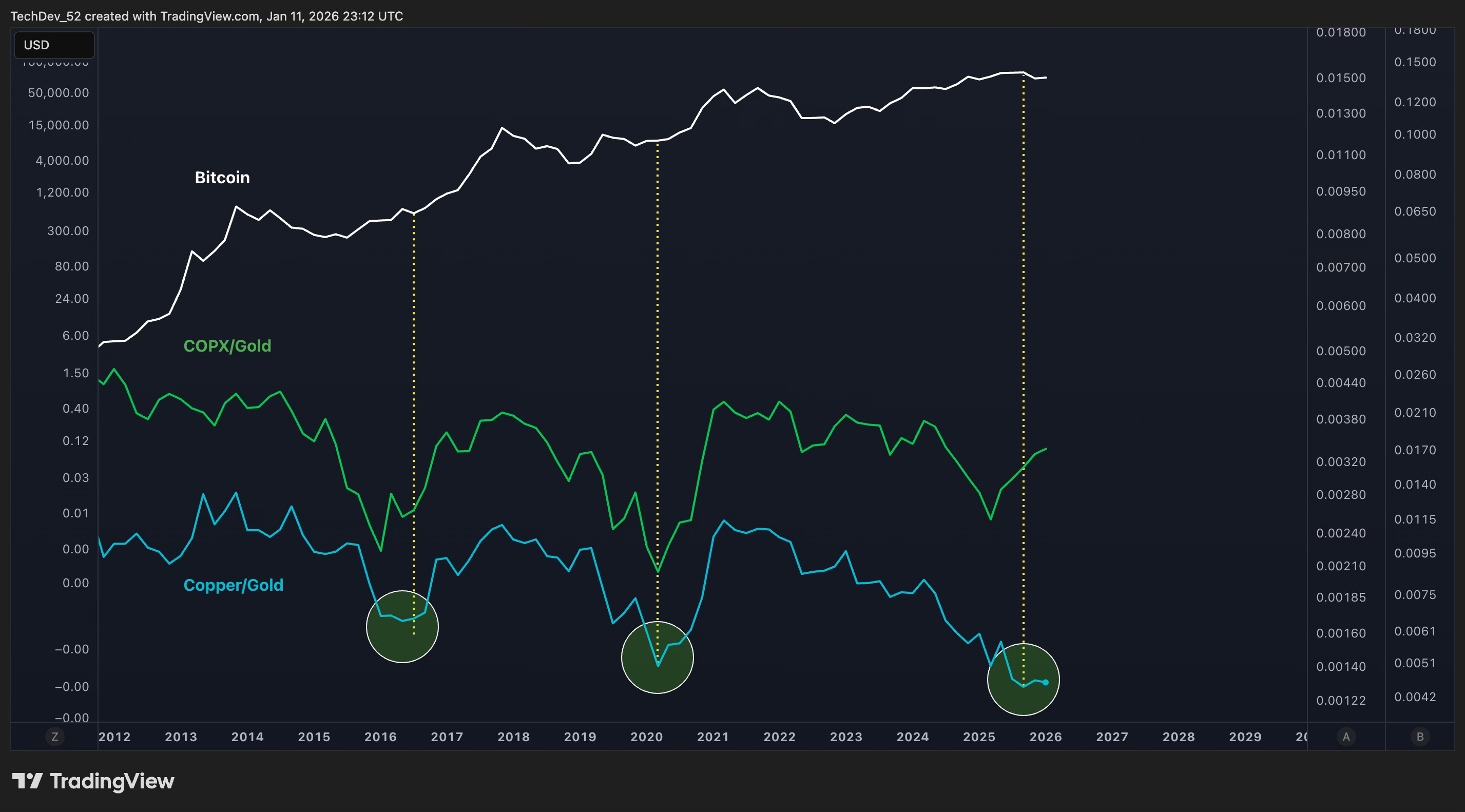Select the white Bitcoin text label
This screenshot has height=812, width=1465.
(x=222, y=178)
